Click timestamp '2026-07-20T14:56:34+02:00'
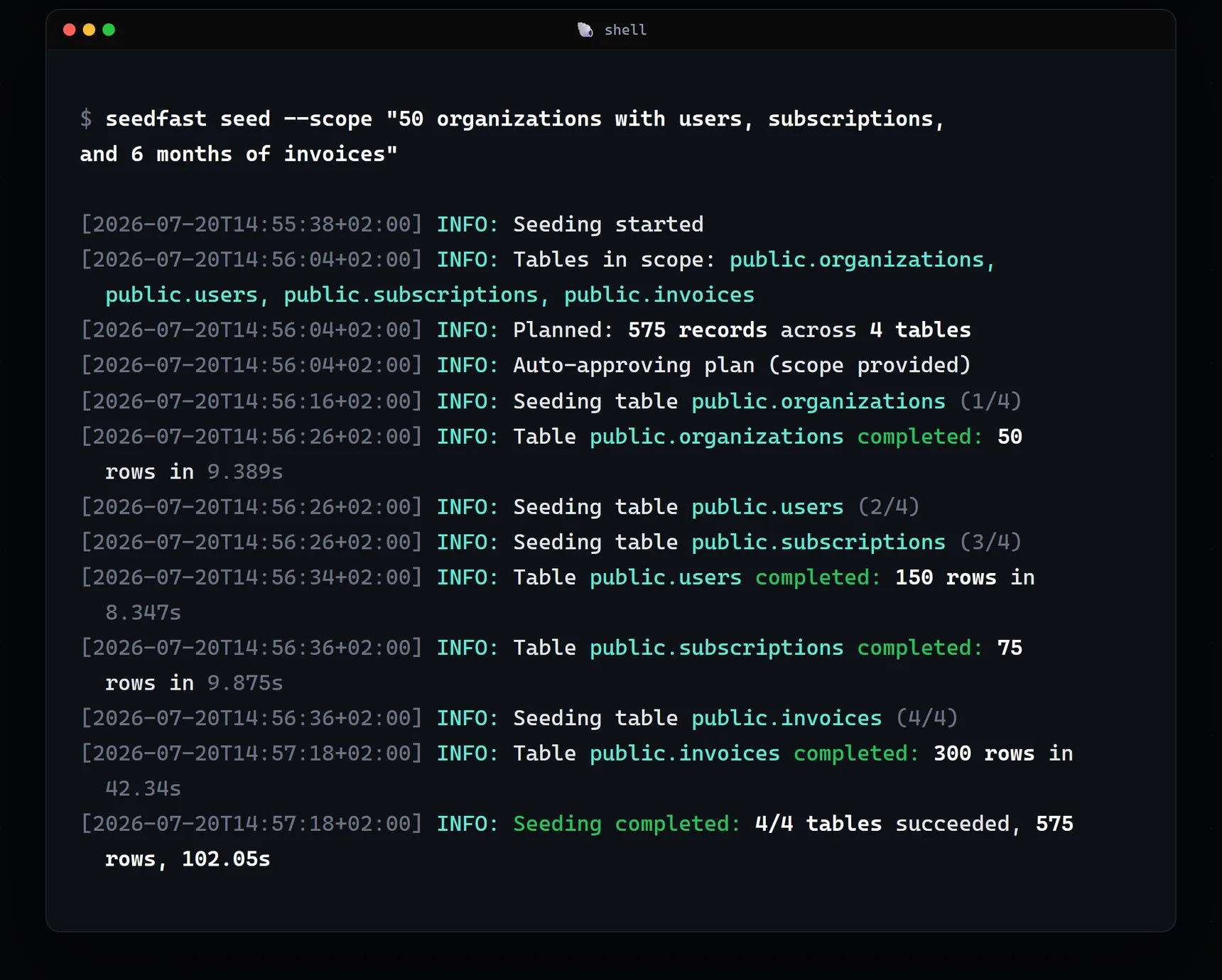 pyautogui.click(x=252, y=577)
